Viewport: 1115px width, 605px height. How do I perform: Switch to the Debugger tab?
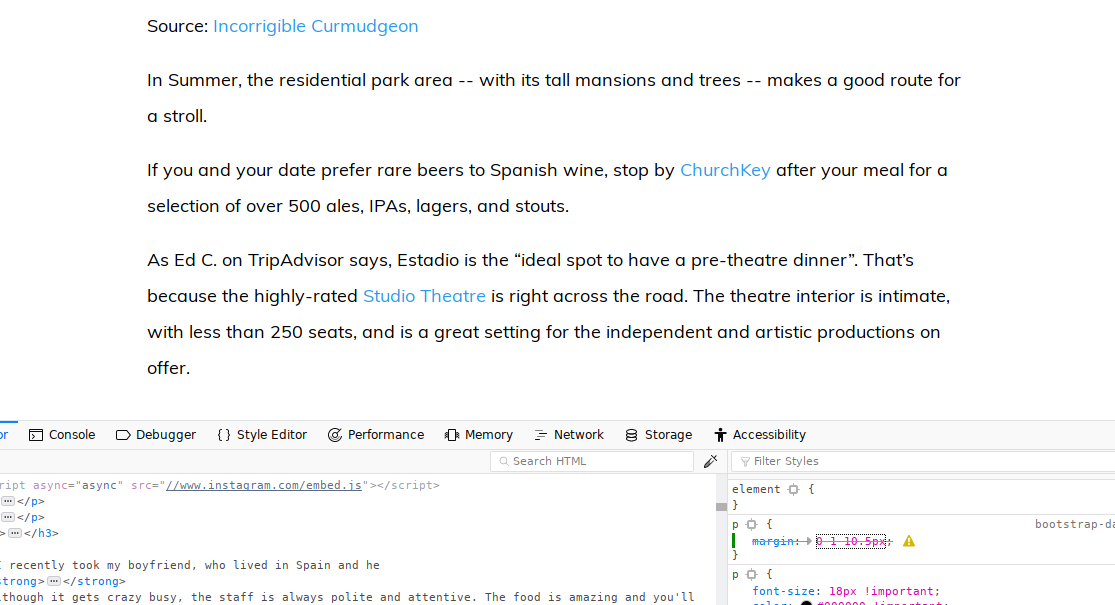(156, 435)
